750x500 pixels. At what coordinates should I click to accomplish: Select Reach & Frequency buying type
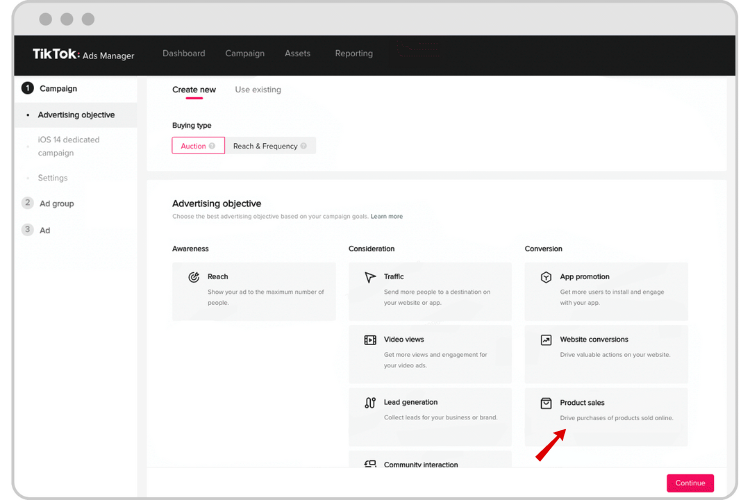tap(270, 146)
